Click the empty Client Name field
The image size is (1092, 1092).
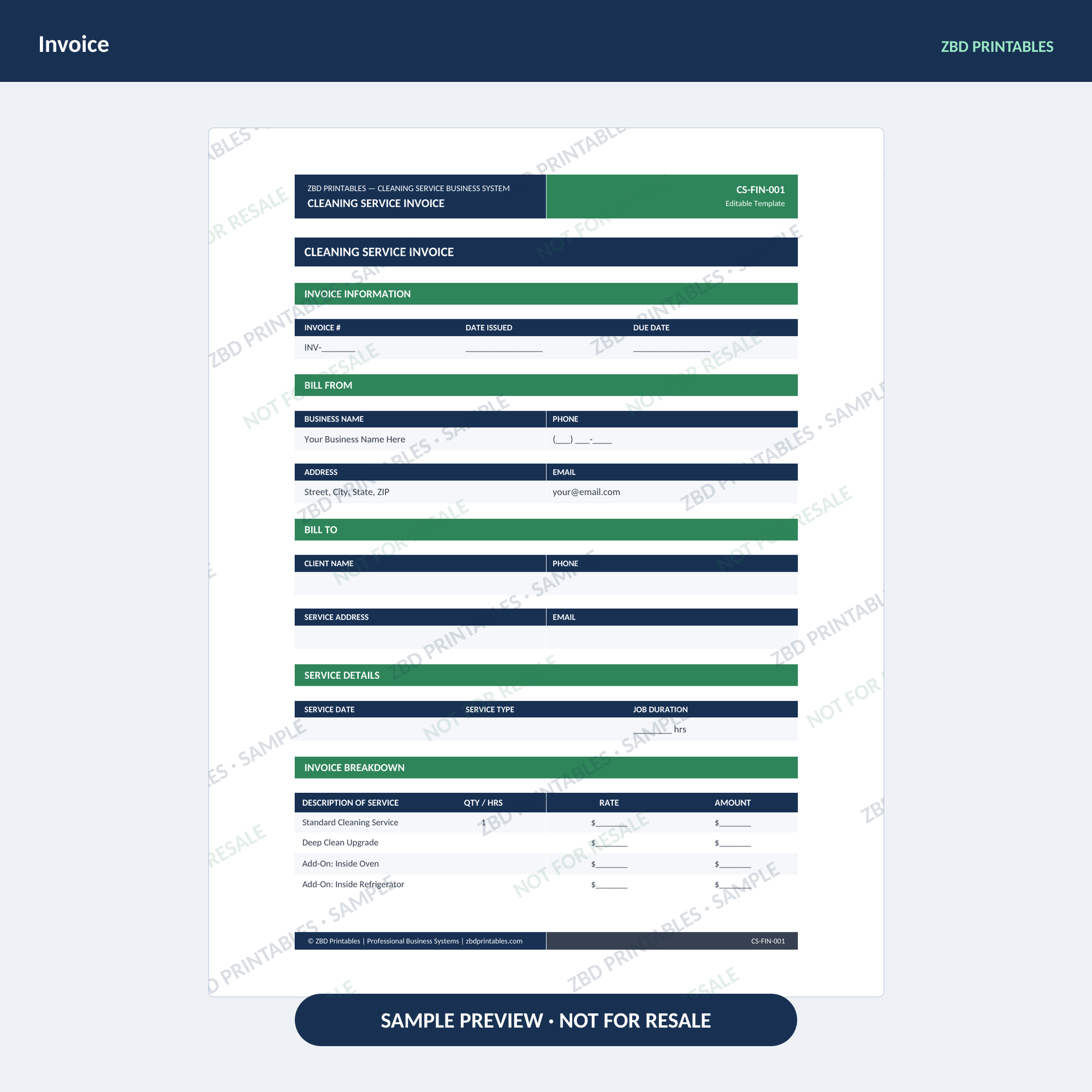[x=420, y=583]
